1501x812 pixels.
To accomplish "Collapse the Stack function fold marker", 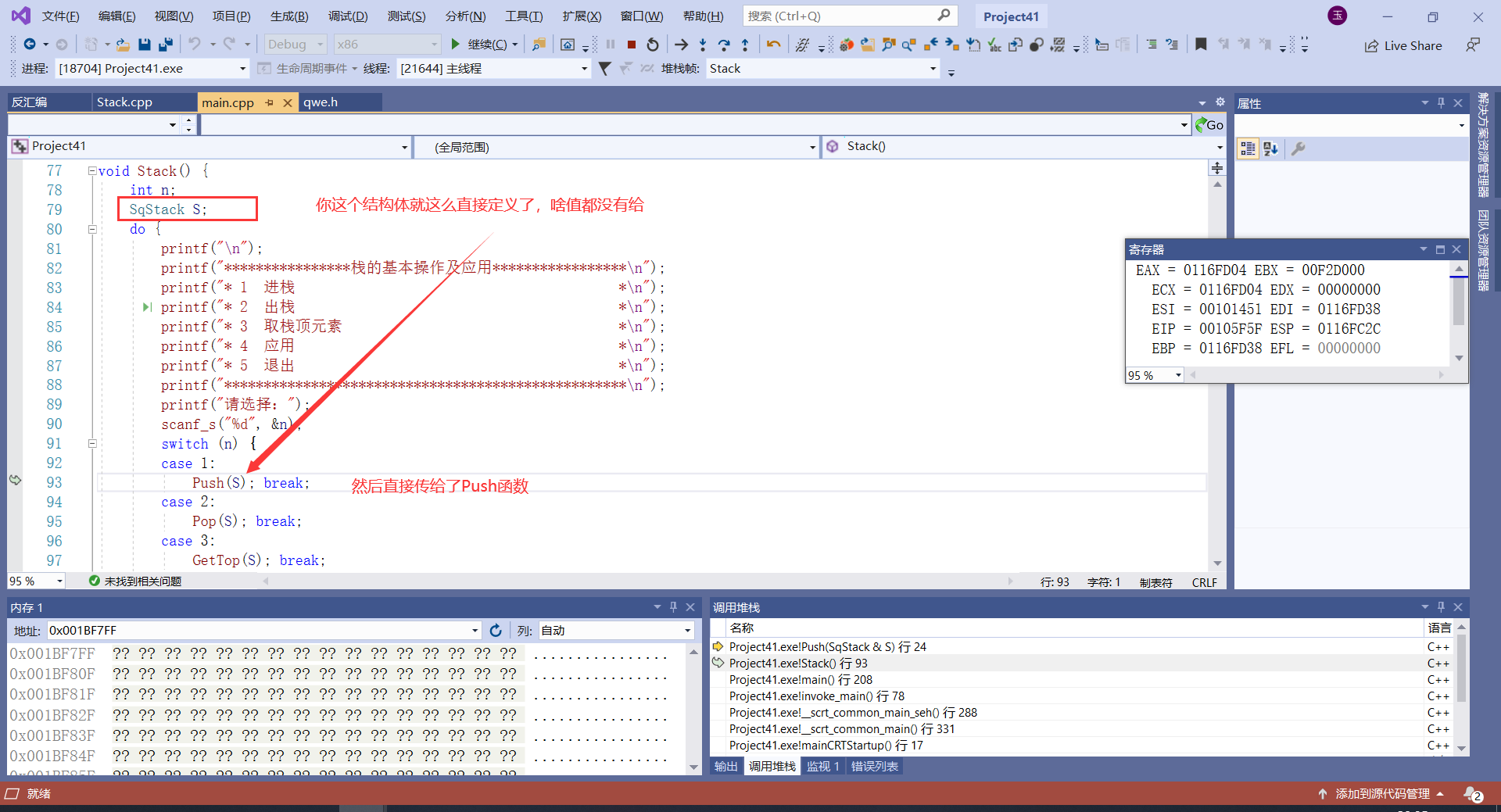I will pyautogui.click(x=92, y=171).
